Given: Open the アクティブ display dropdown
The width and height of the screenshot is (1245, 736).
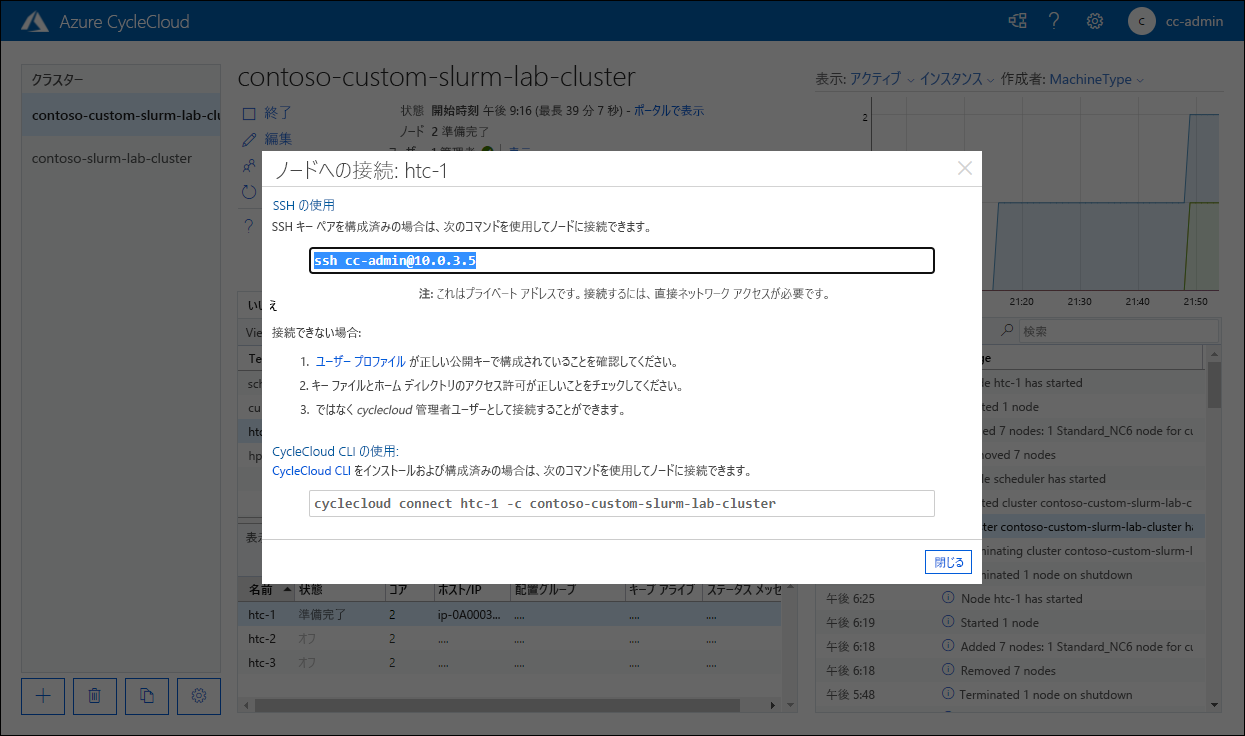Looking at the screenshot, I should click(x=883, y=79).
